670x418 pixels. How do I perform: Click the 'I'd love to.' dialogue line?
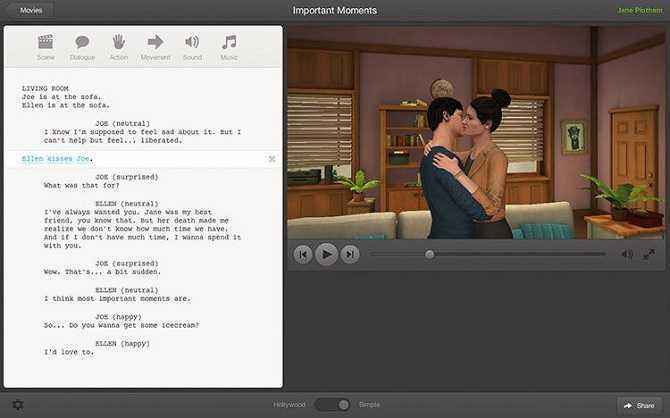coord(69,351)
